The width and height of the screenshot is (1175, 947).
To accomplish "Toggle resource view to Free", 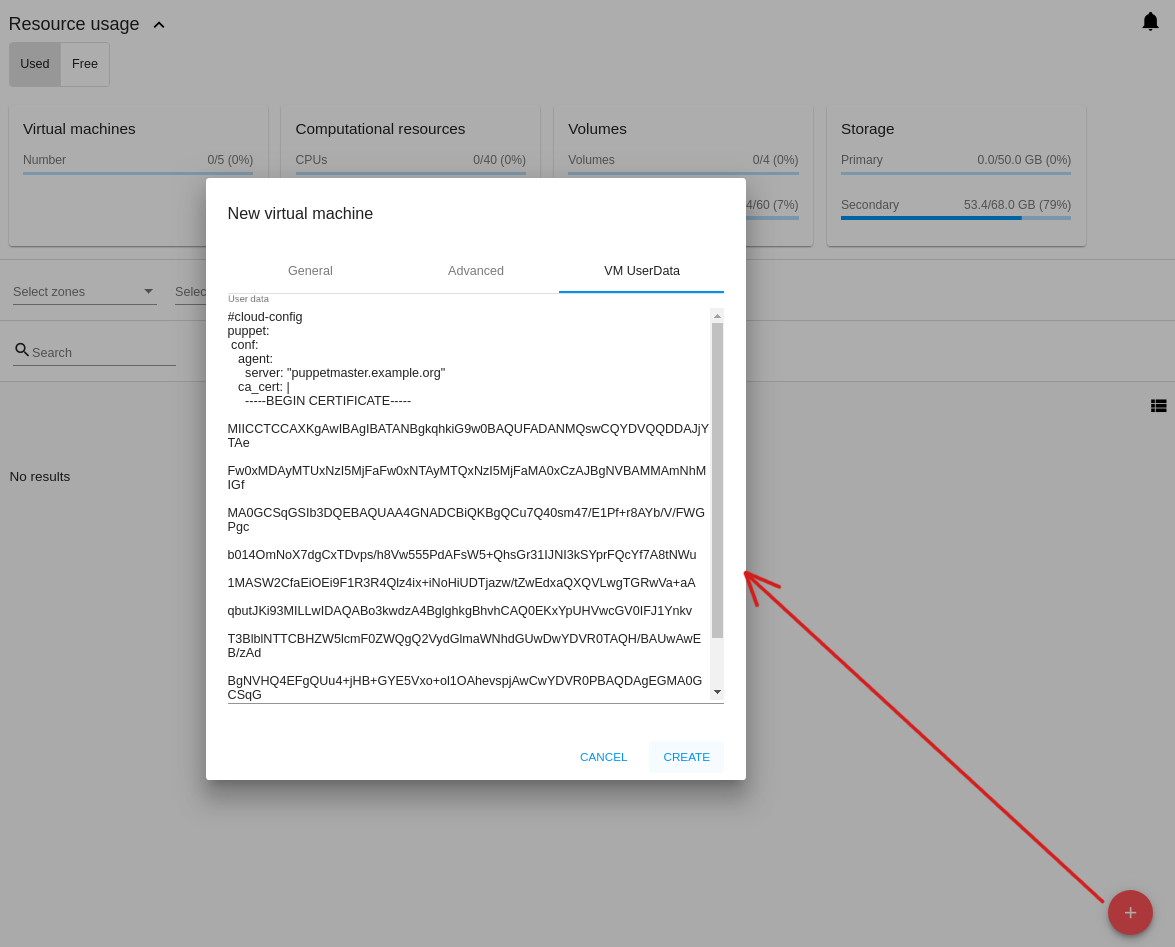I will [85, 64].
